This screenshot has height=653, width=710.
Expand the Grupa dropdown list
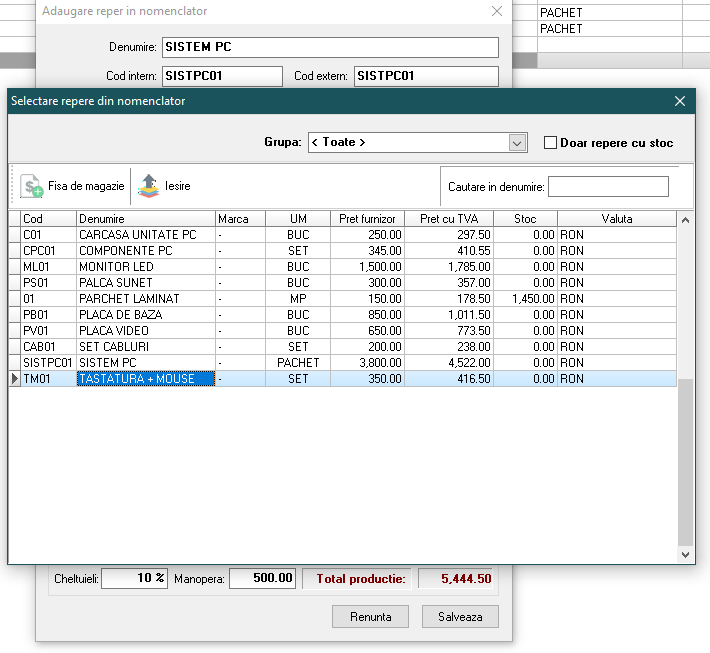click(517, 143)
